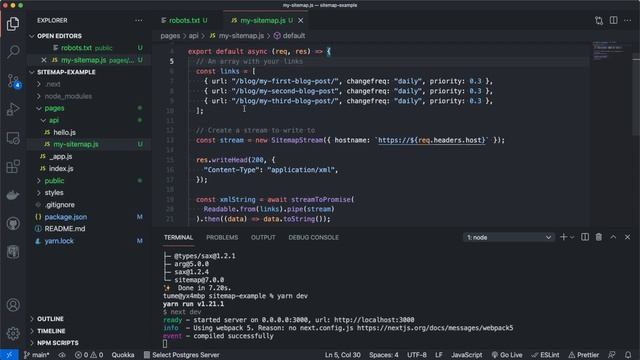Open new terminal launch profile dropdown arrow
The image size is (640, 360).
pos(572,237)
